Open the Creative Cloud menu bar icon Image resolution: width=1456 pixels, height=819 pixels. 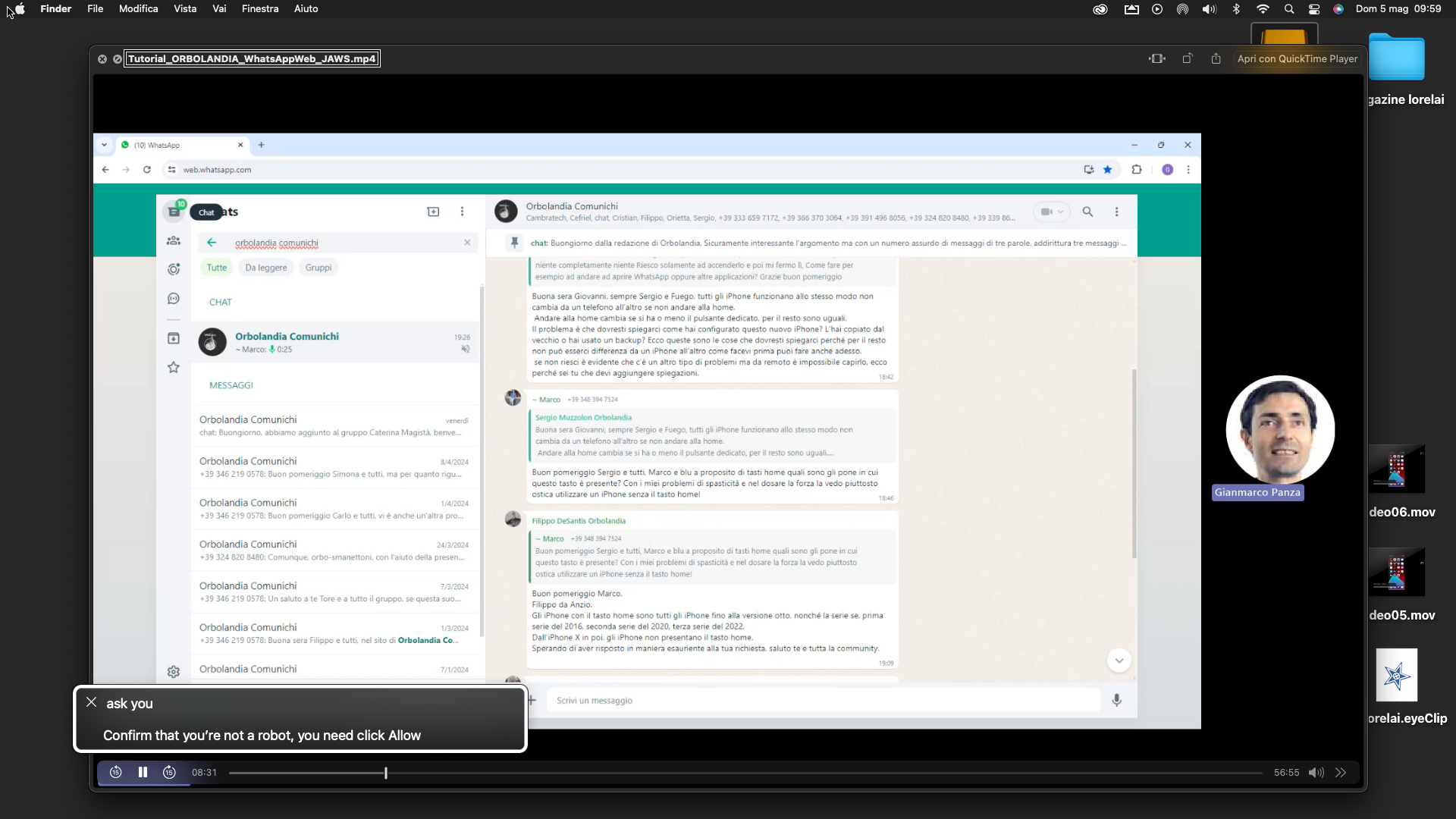coord(1100,9)
